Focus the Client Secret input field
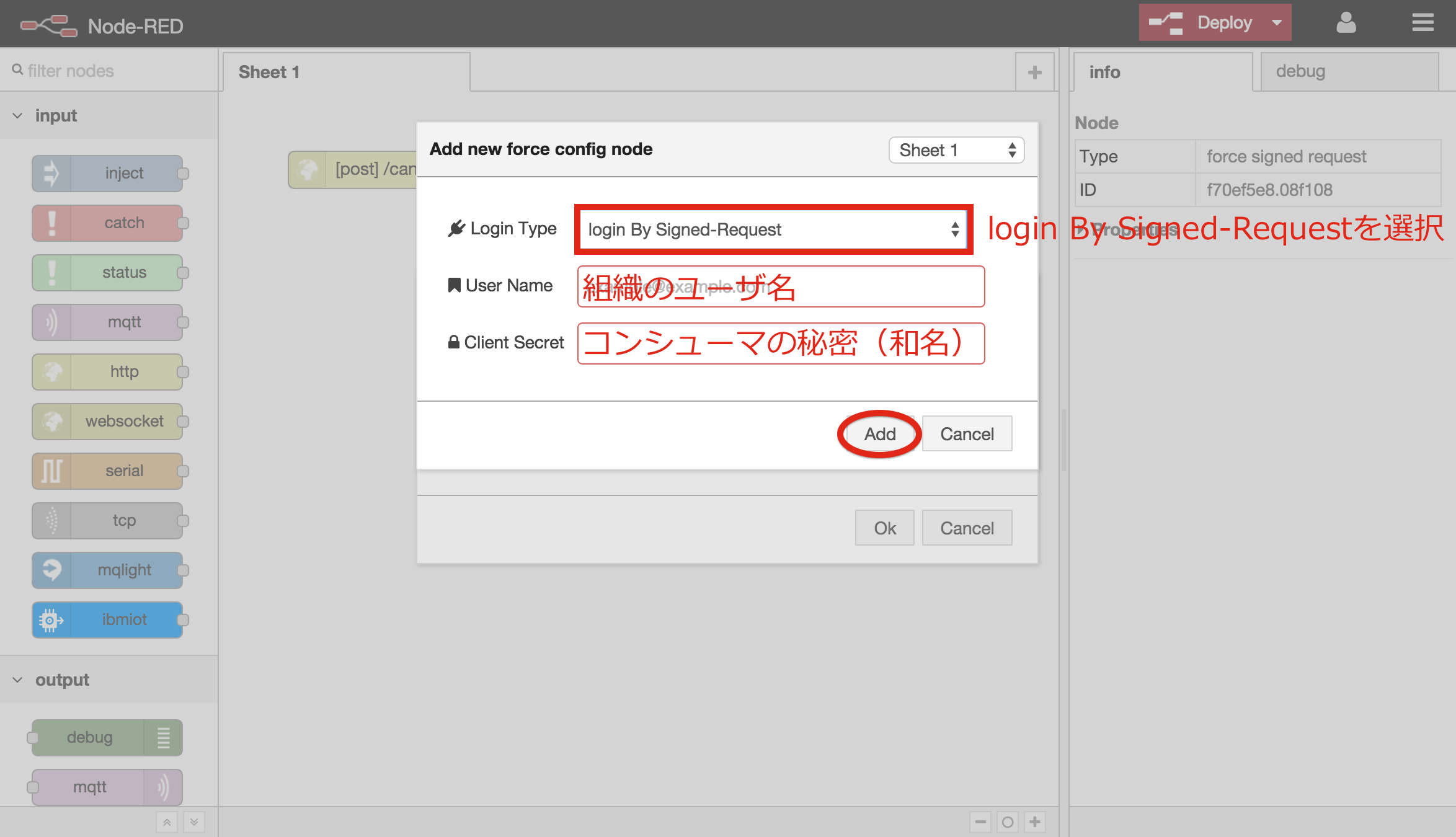This screenshot has width=1456, height=837. [781, 343]
